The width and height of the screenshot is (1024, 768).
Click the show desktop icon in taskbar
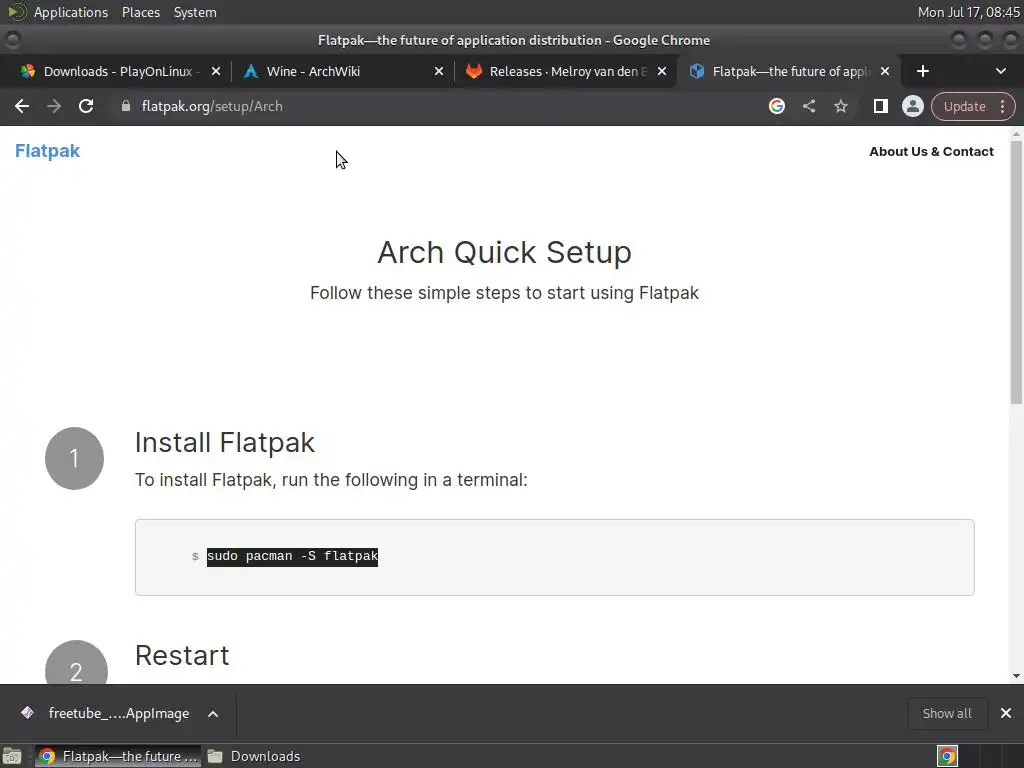(12, 756)
